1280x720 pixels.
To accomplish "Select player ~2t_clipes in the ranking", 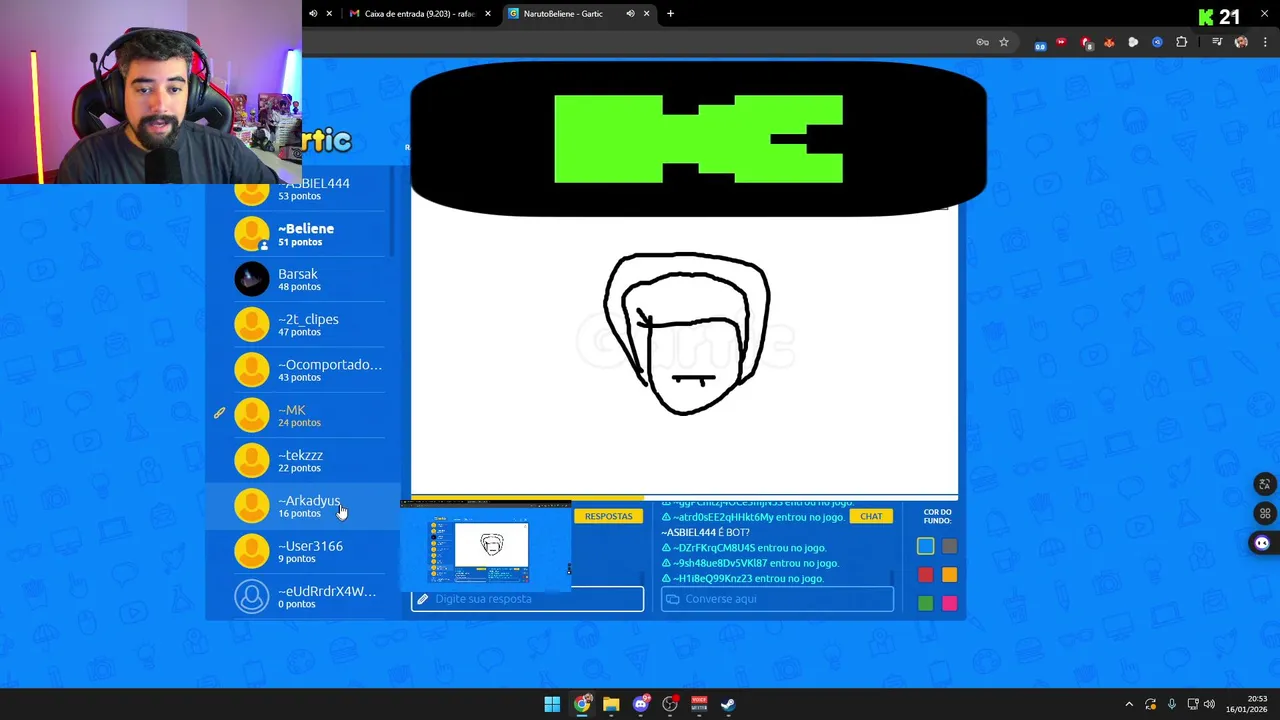I will click(310, 324).
